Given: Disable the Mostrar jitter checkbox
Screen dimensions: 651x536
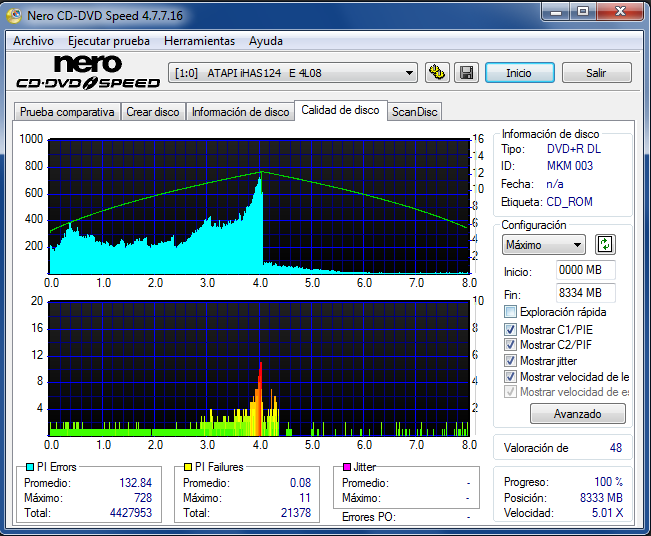Looking at the screenshot, I should click(x=510, y=361).
